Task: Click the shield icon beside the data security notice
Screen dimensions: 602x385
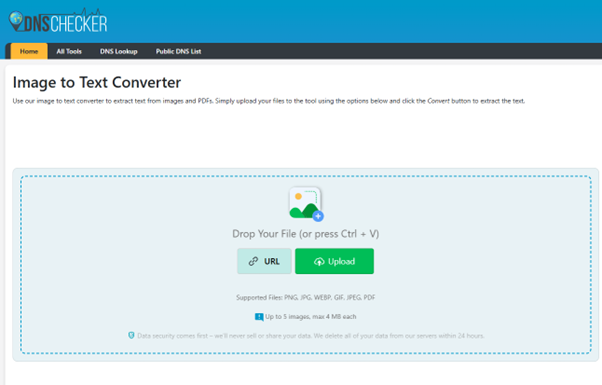Action: (131, 335)
